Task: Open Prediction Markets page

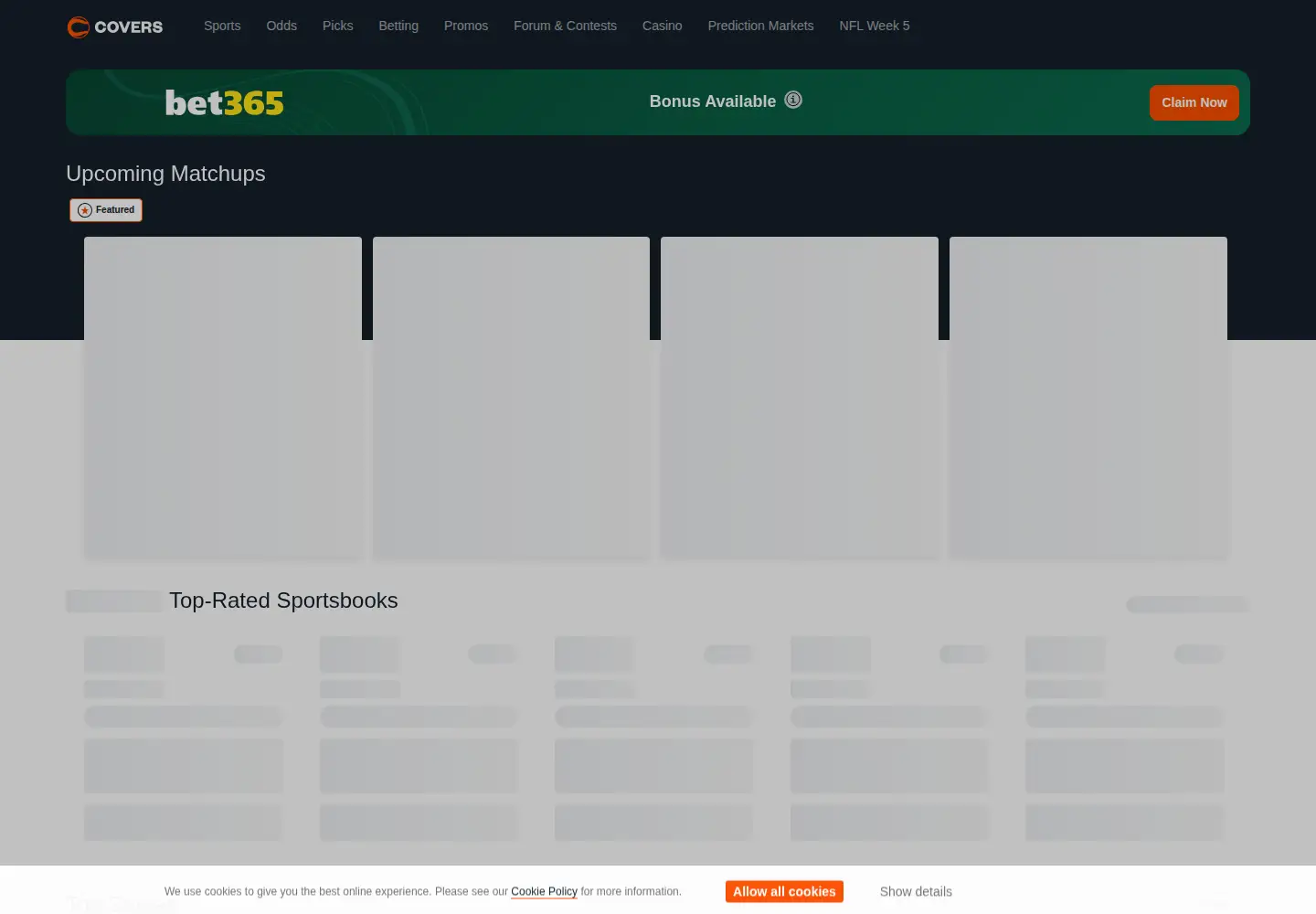Action: pos(760,26)
